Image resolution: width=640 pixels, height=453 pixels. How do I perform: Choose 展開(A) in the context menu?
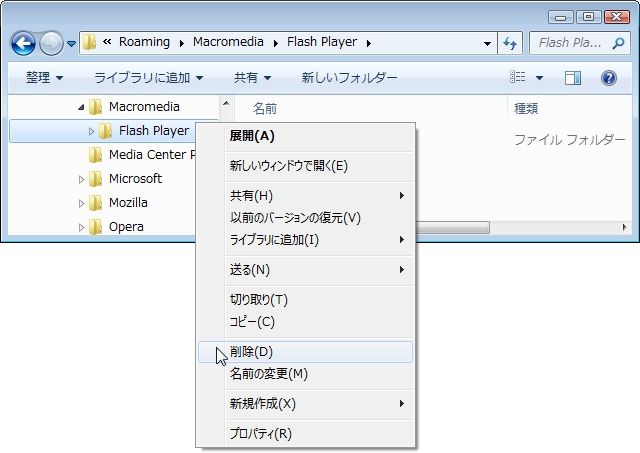[x=305, y=136]
